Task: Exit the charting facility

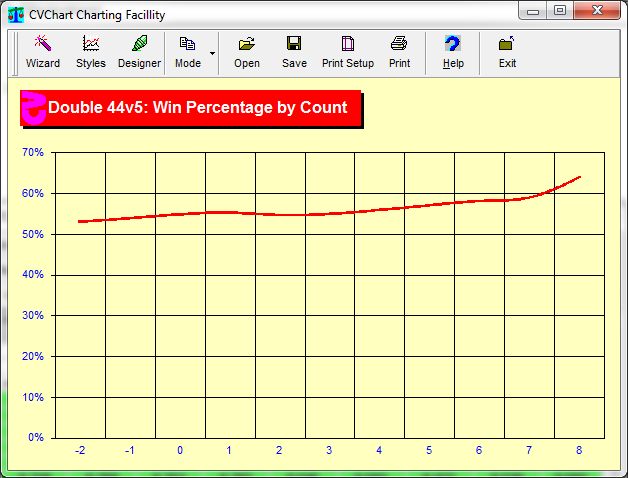Action: pos(507,52)
